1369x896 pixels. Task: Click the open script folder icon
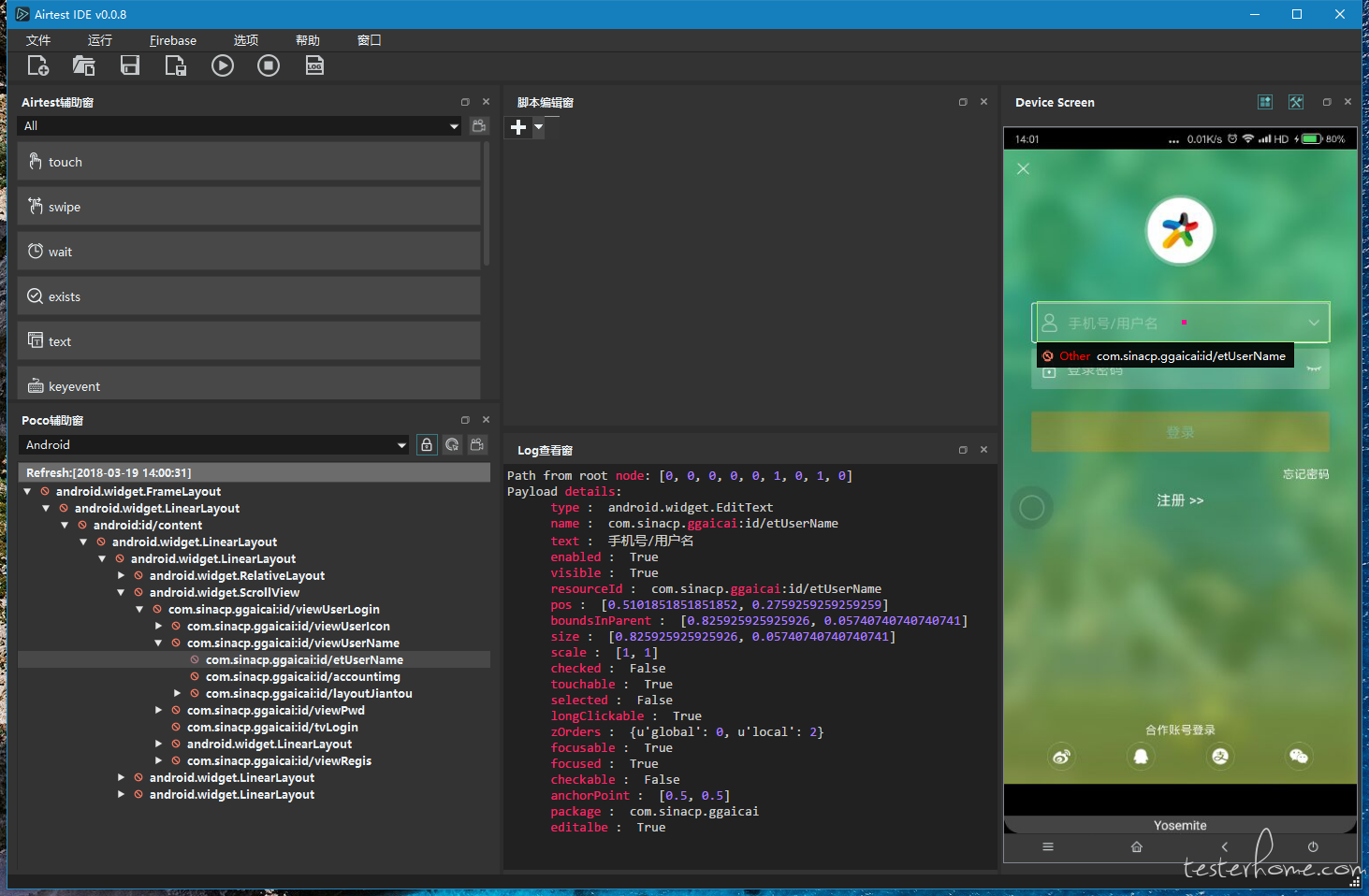tap(84, 65)
